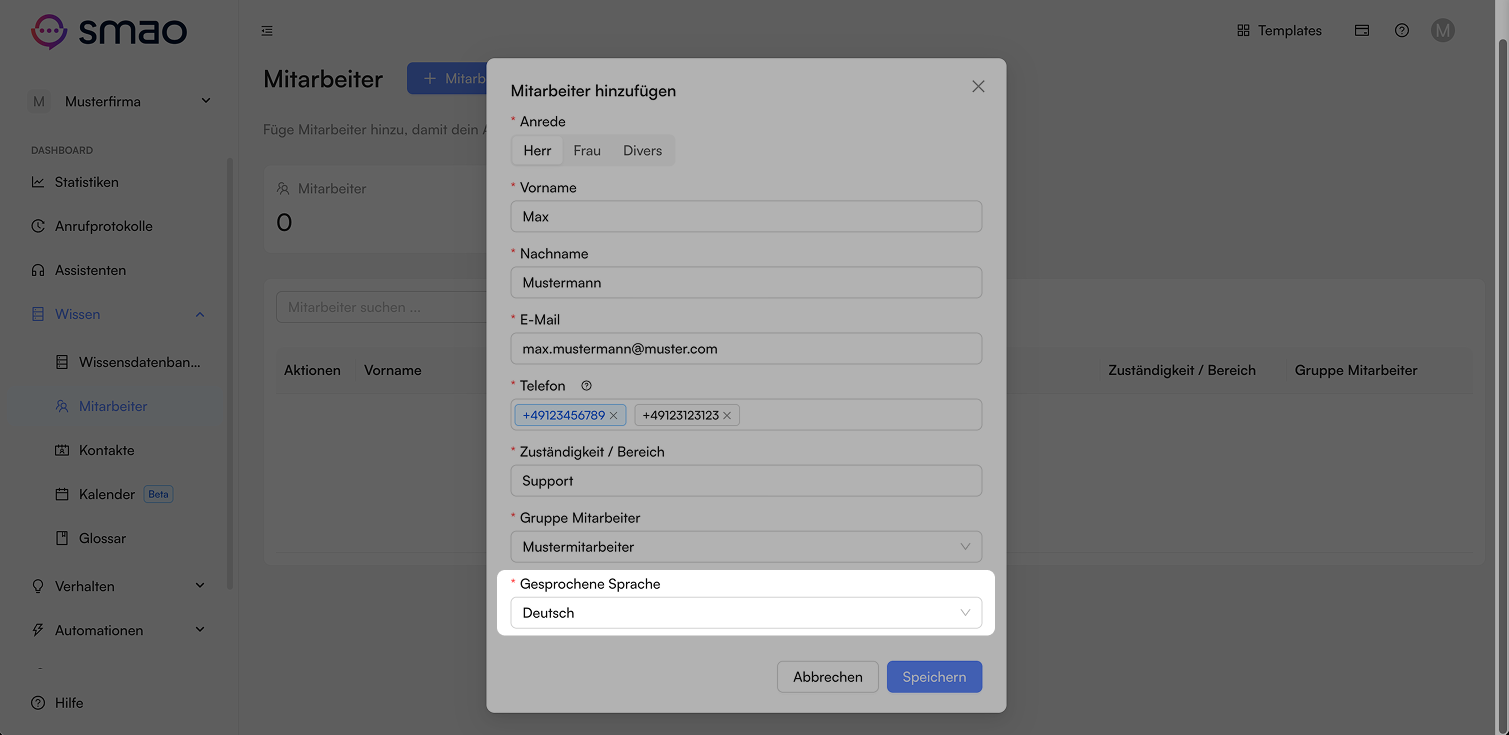The image size is (1509, 735).
Task: Click the Zuständigkeit / Bereich Support field
Action: tap(746, 480)
